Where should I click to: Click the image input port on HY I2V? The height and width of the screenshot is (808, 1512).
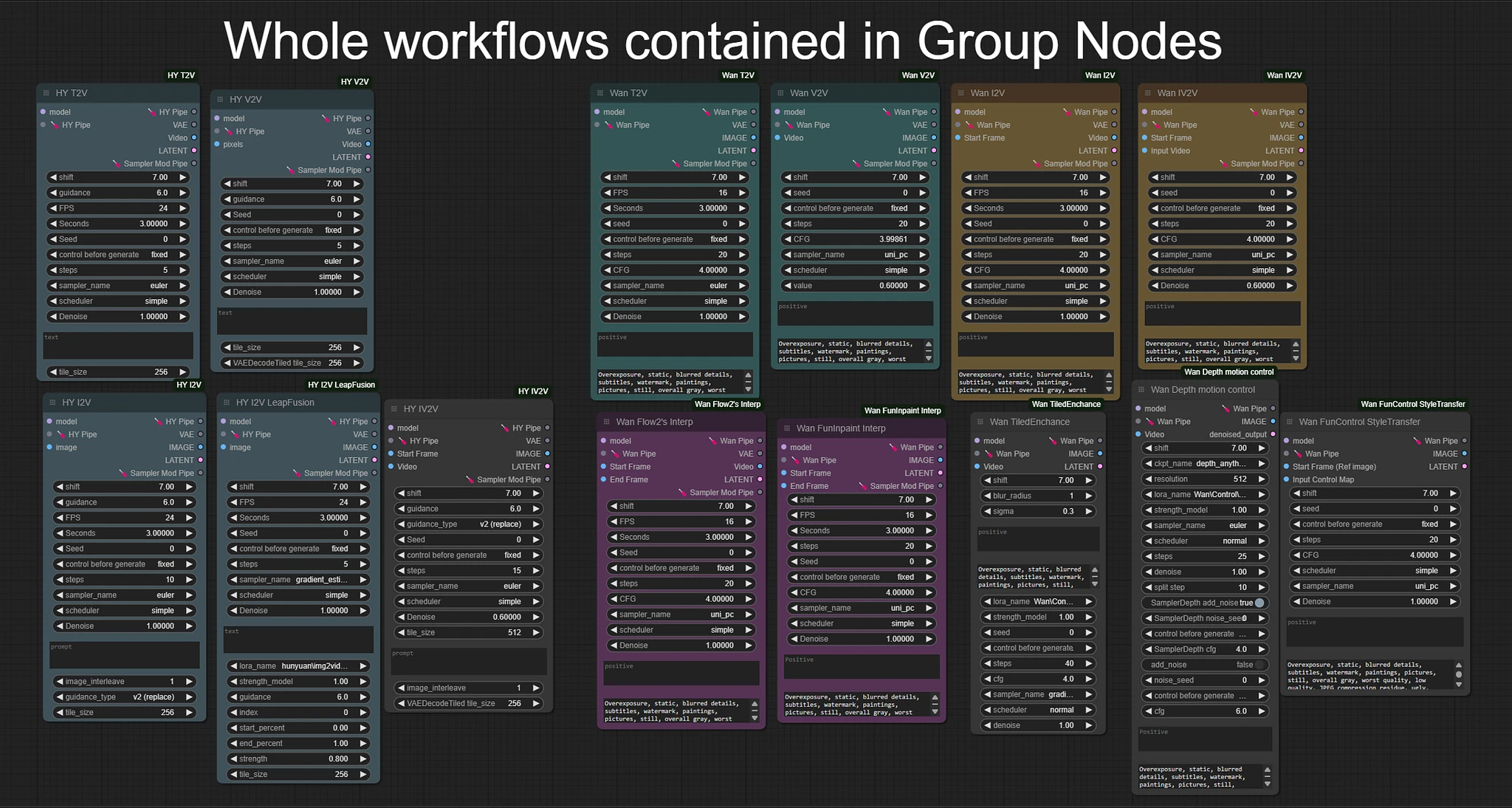49,448
